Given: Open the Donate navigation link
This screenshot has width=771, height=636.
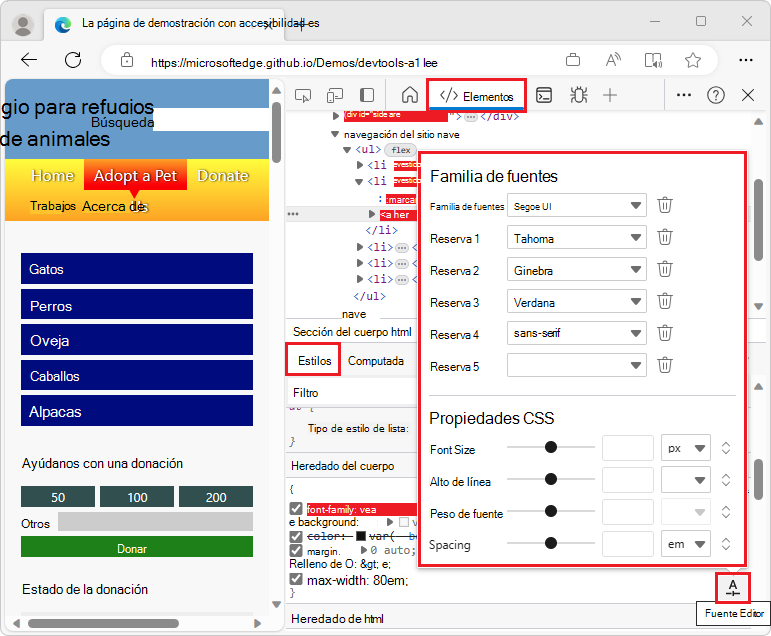Looking at the screenshot, I should [x=223, y=175].
